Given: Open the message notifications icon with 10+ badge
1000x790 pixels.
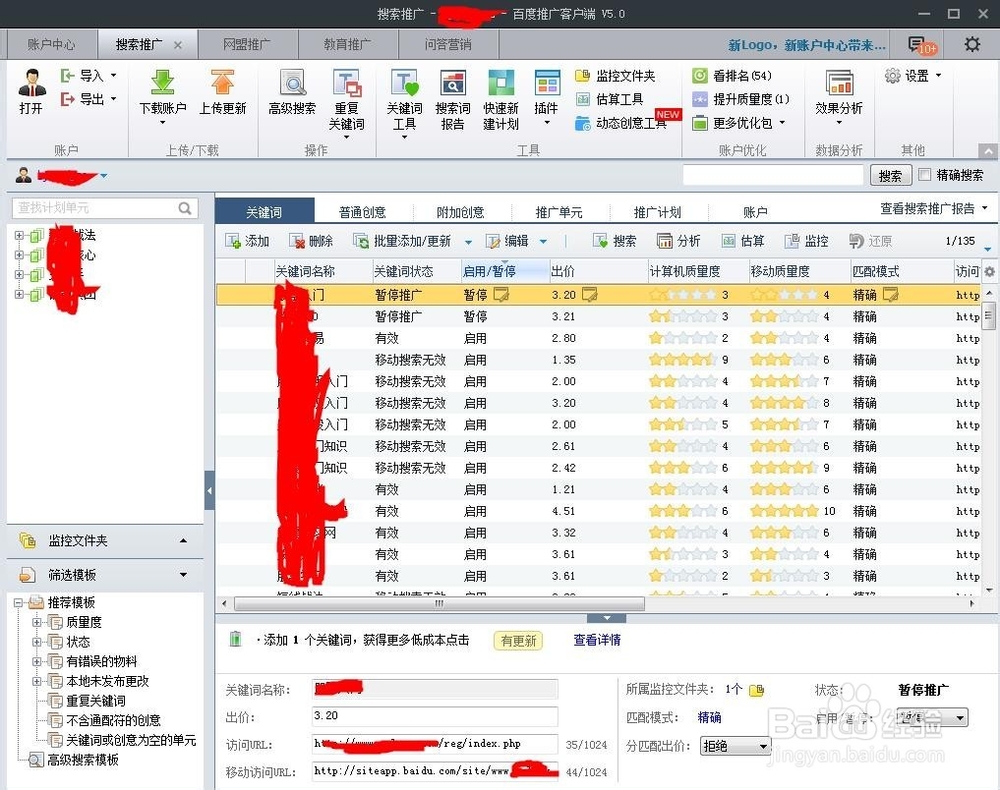Looking at the screenshot, I should tap(921, 45).
